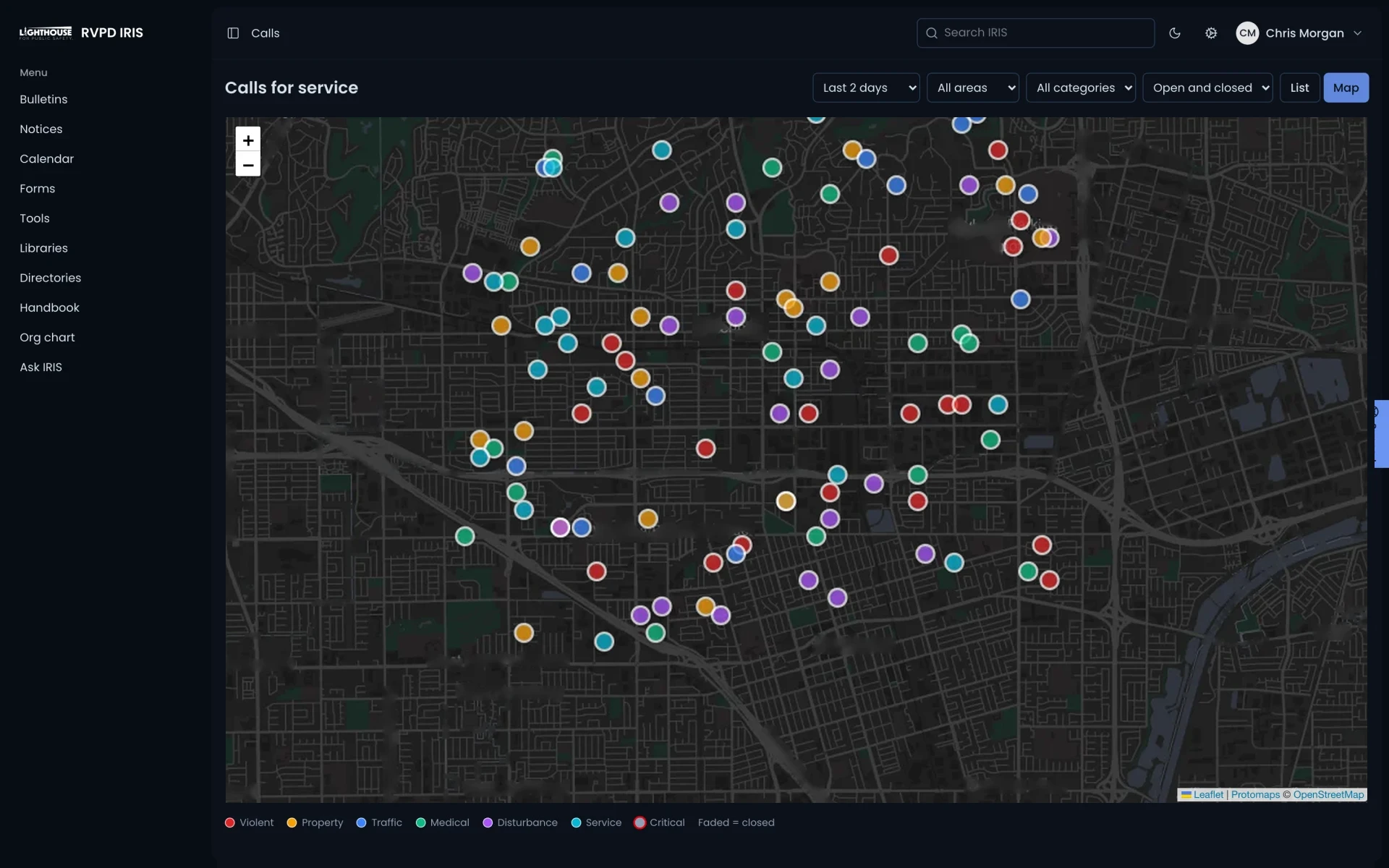Click the Traffic legend dot

tap(362, 822)
